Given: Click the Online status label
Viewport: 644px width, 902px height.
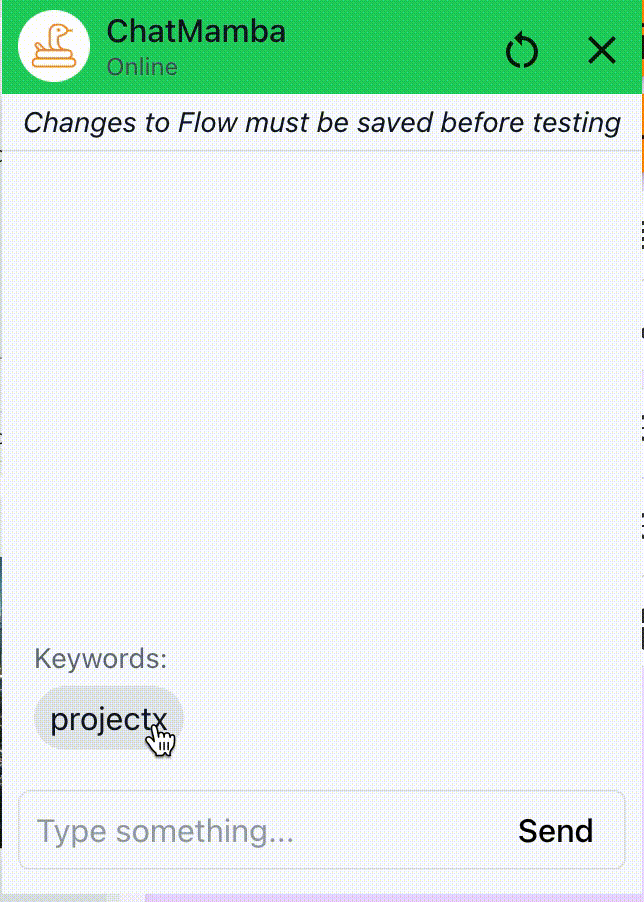Looking at the screenshot, I should coord(142,67).
